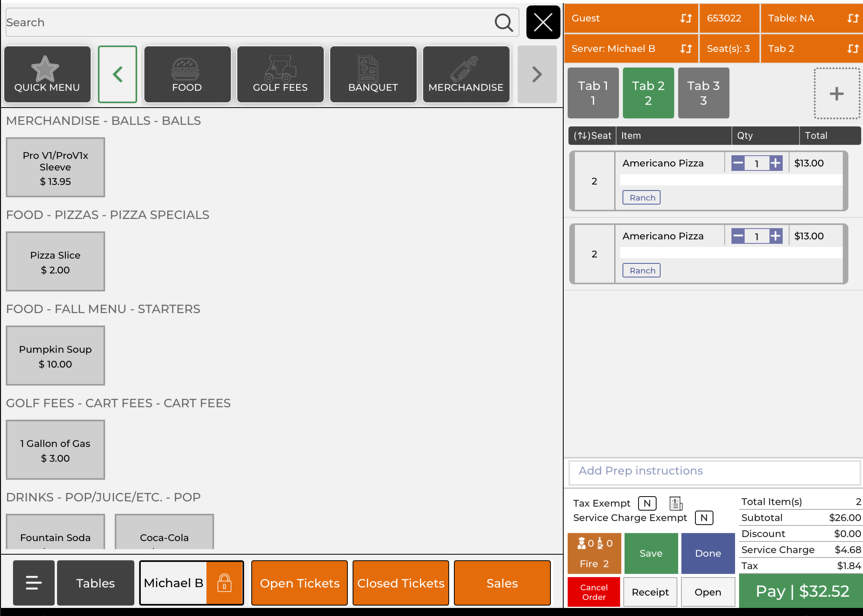Open the Quick Menu star category

pyautogui.click(x=47, y=75)
